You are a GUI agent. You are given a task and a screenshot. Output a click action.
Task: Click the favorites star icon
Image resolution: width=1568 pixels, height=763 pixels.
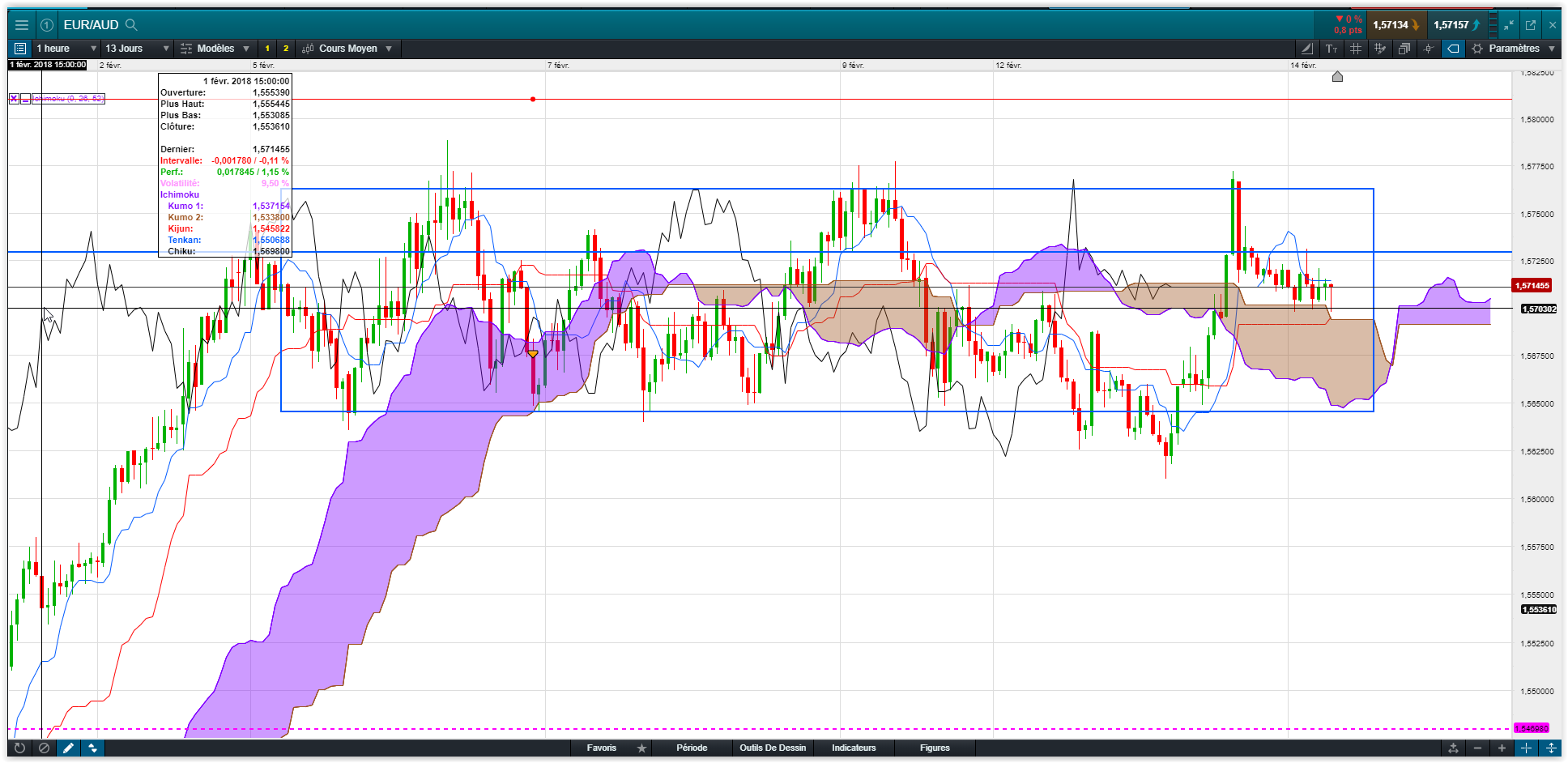pyautogui.click(x=641, y=748)
